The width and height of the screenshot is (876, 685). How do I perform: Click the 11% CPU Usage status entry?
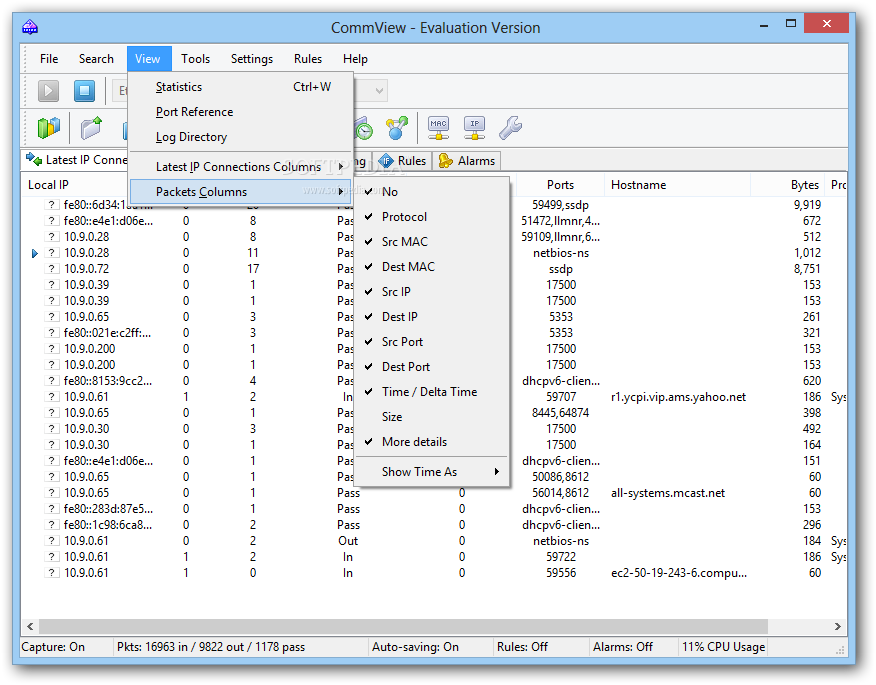click(x=723, y=647)
